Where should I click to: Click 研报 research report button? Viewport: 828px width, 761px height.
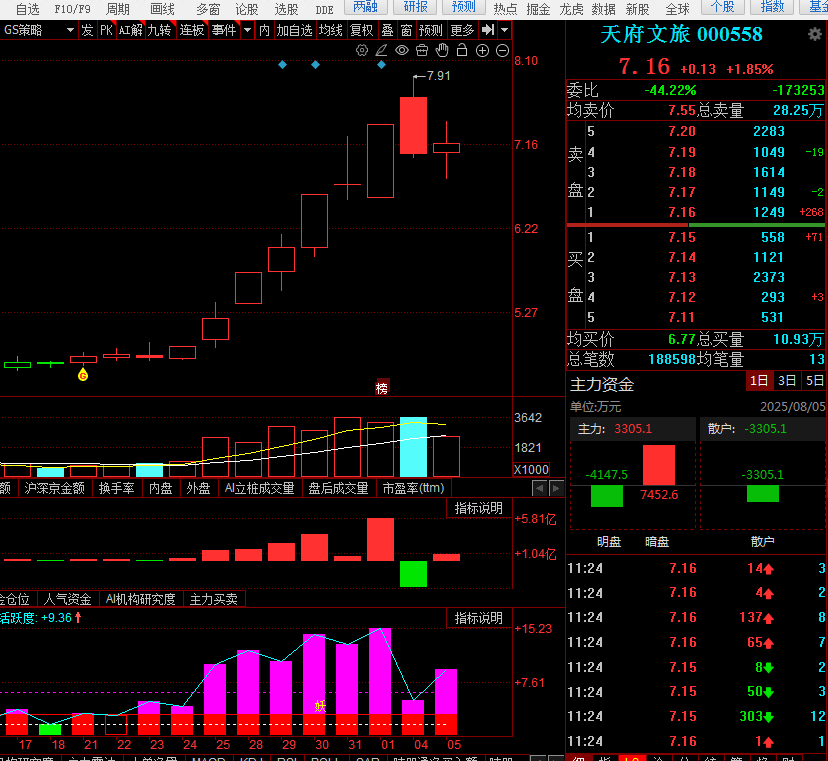click(x=416, y=6)
